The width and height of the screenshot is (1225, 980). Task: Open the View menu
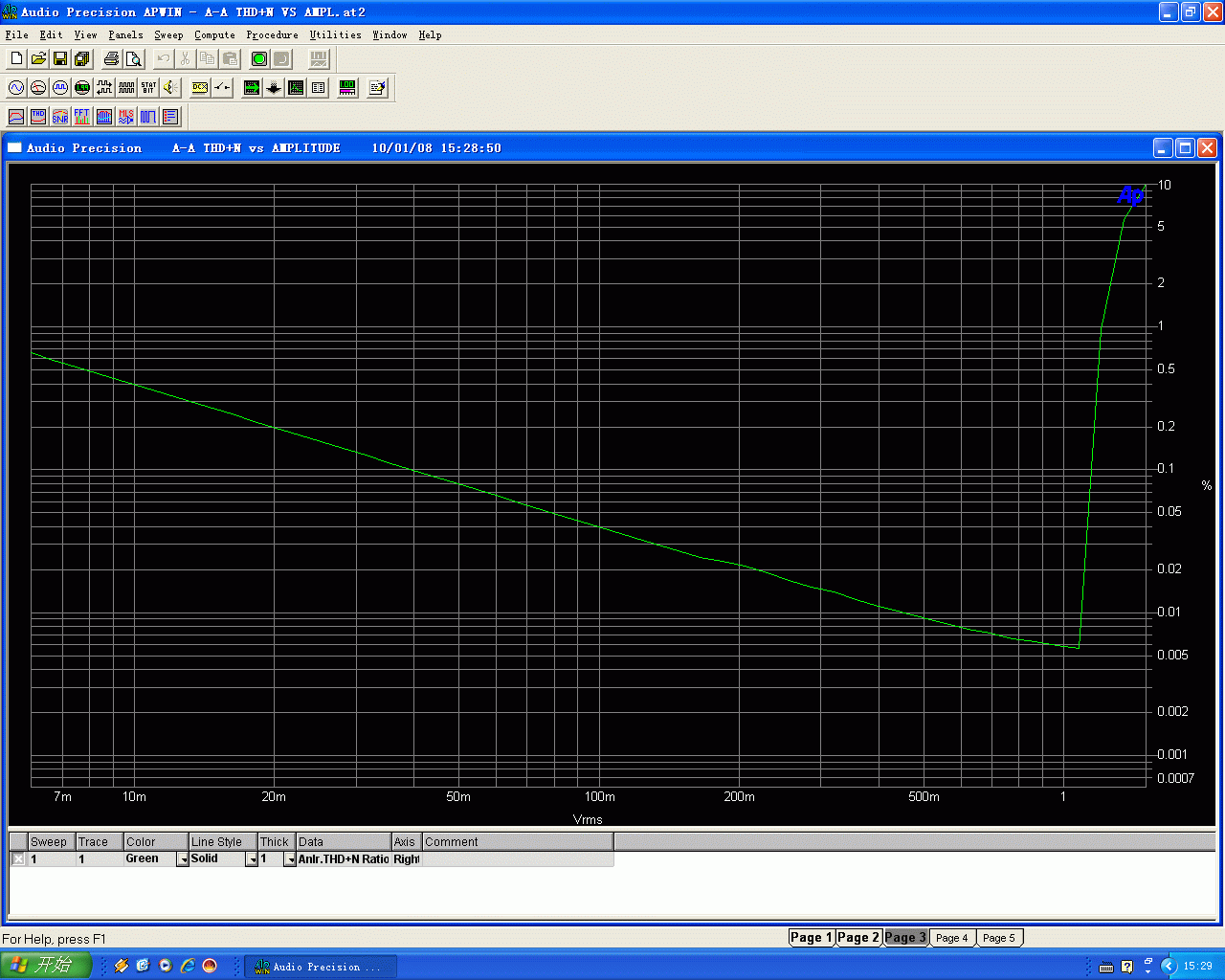pos(85,35)
